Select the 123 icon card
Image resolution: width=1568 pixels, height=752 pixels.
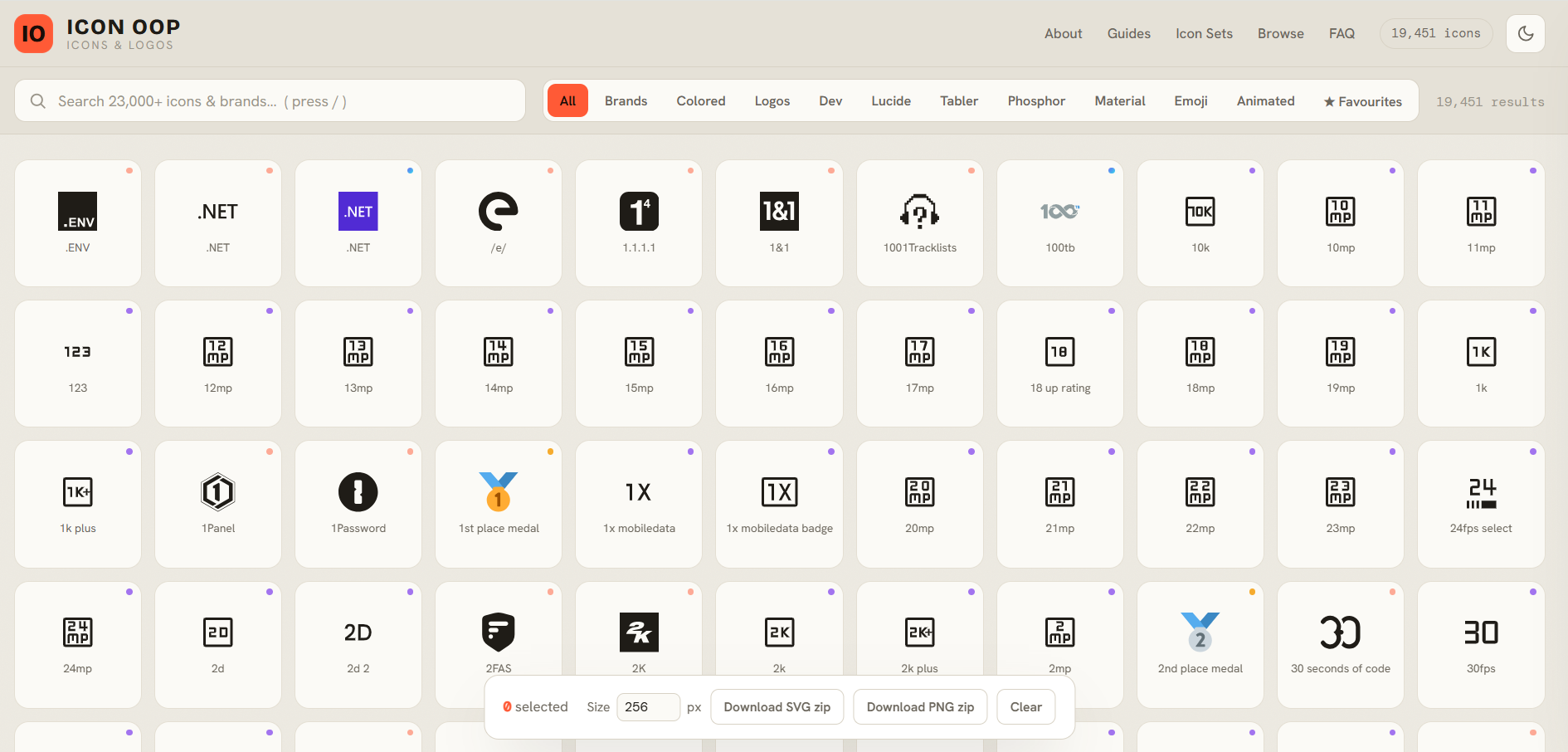78,364
